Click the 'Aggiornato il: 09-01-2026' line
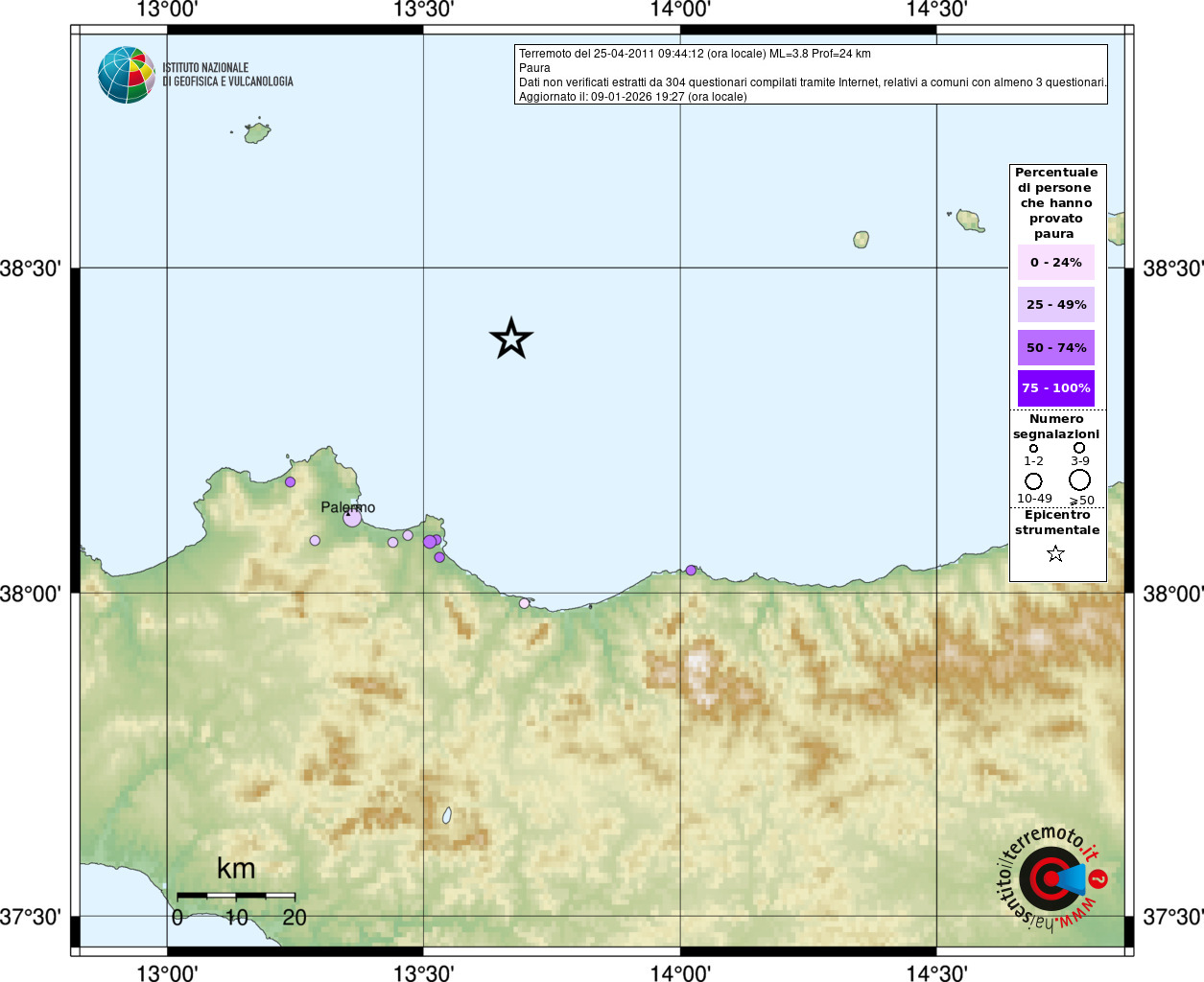Screen dimensions: 1204x982 tap(632, 97)
